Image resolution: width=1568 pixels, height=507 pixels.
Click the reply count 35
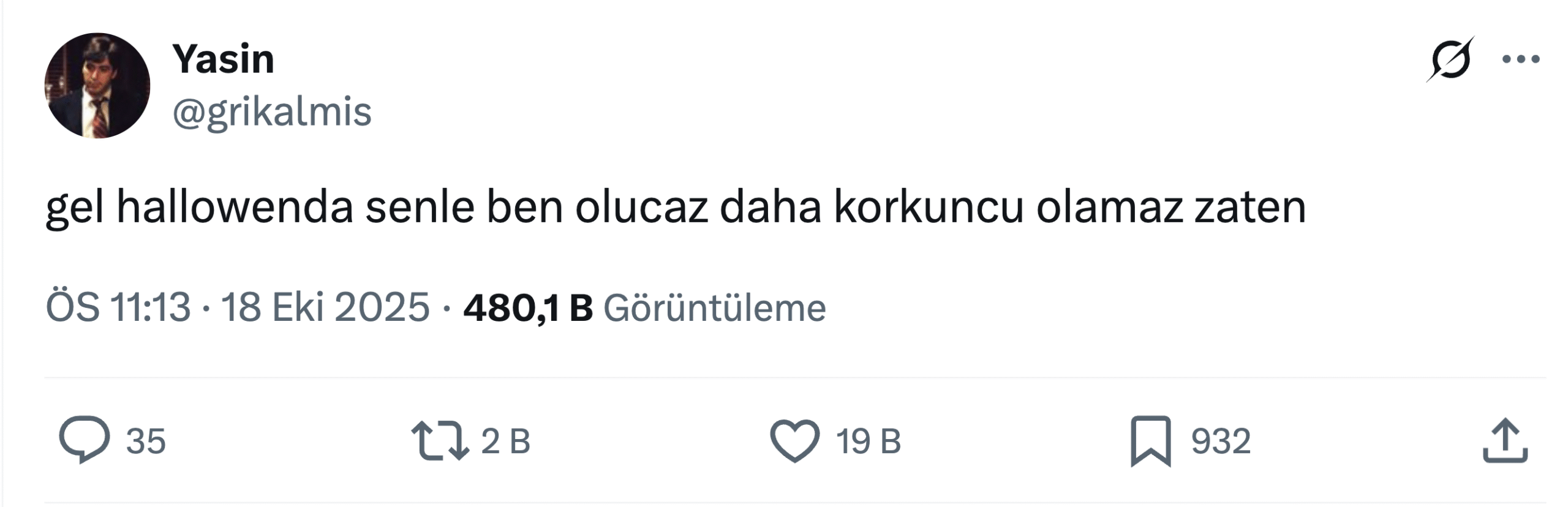pyautogui.click(x=146, y=441)
